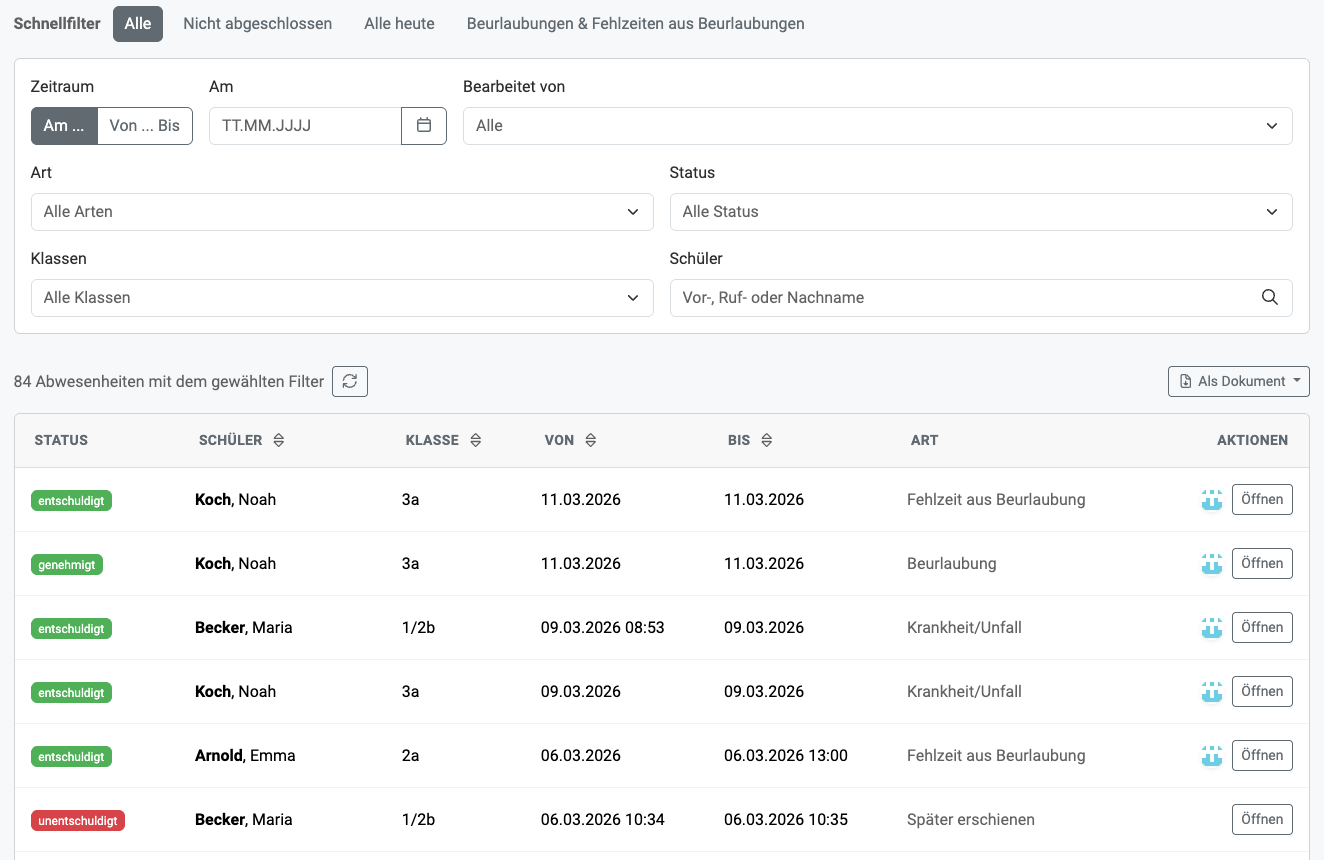Open the 'Alle Status' dropdown

click(980, 212)
